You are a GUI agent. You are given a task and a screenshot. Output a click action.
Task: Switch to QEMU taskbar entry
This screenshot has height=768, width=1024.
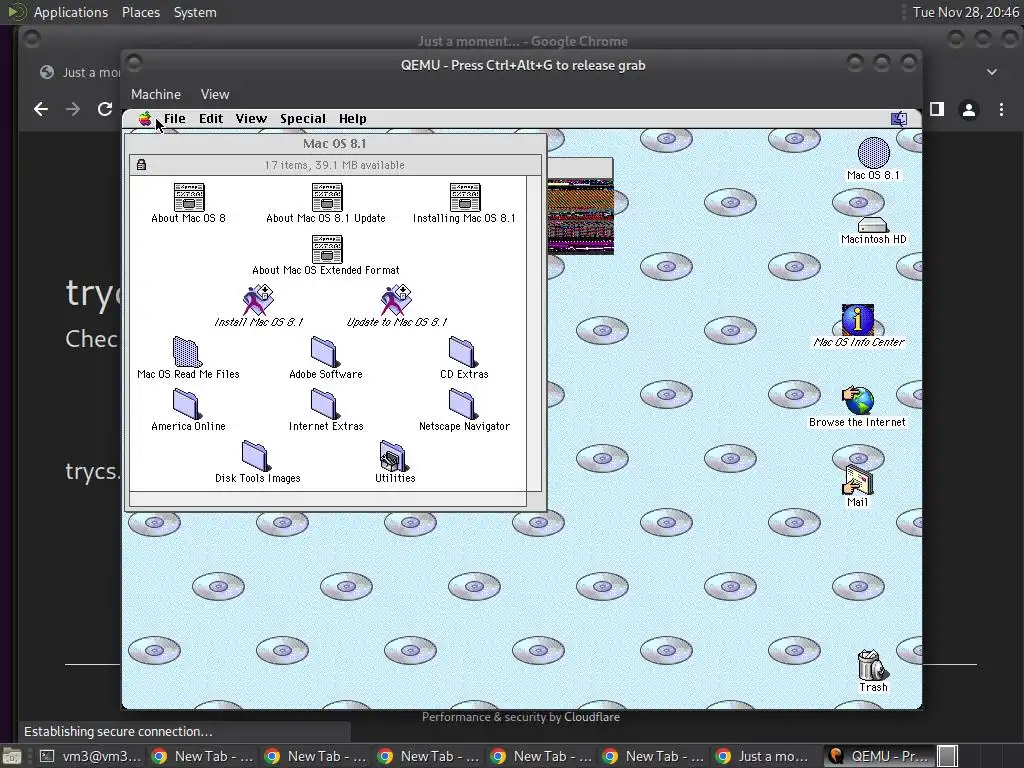(x=879, y=756)
